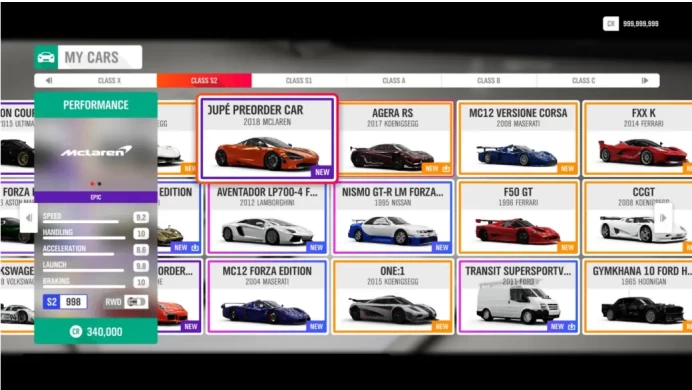Click the S2 998 performance index badge
The width and height of the screenshot is (692, 390).
(x=65, y=302)
